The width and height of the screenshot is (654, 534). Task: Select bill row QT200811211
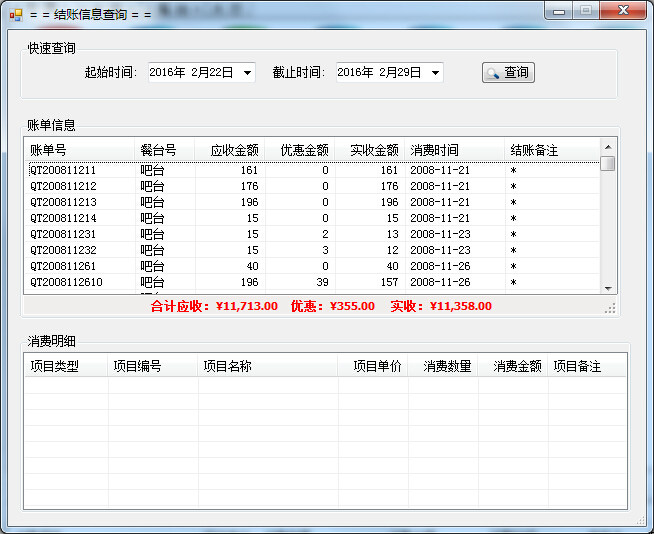pyautogui.click(x=312, y=170)
